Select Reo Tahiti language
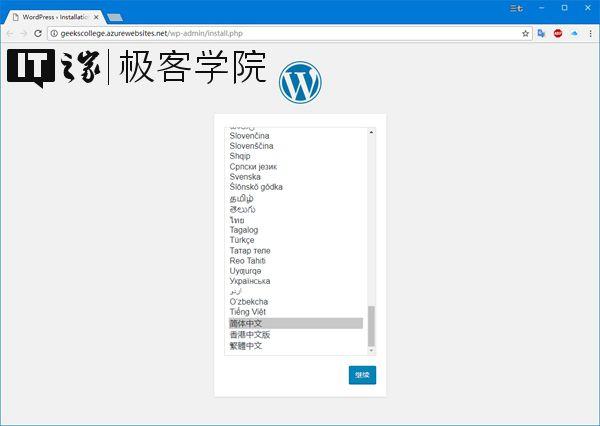The height and width of the screenshot is (426, 600). [x=248, y=261]
